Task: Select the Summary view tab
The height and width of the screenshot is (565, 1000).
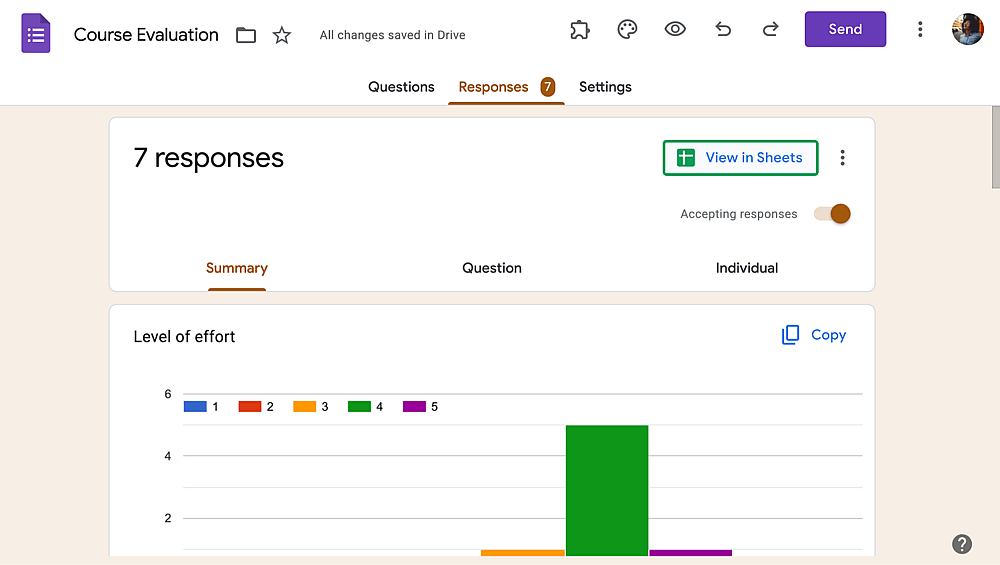Action: (237, 268)
